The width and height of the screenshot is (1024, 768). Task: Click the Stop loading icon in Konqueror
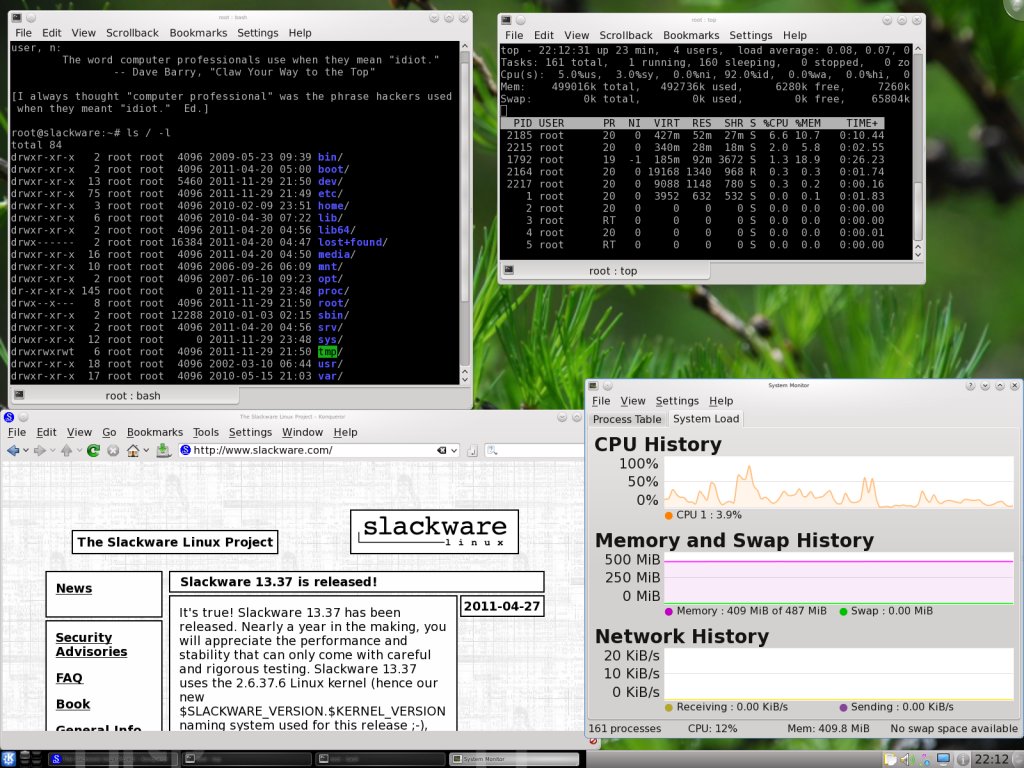(113, 451)
